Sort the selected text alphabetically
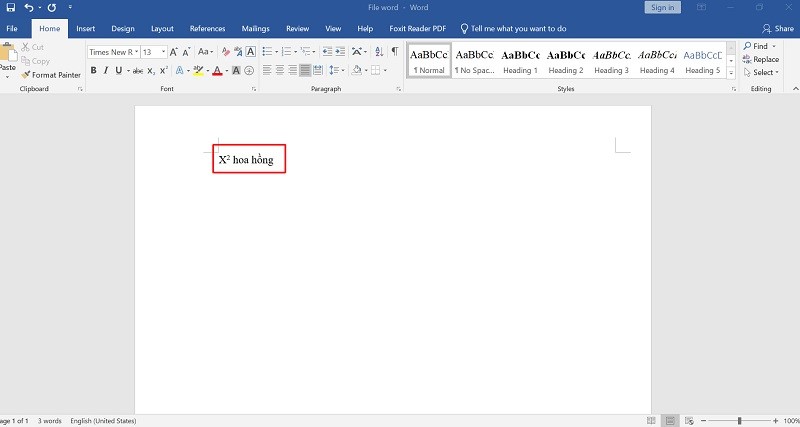Image resolution: width=800 pixels, height=427 pixels. 379,52
